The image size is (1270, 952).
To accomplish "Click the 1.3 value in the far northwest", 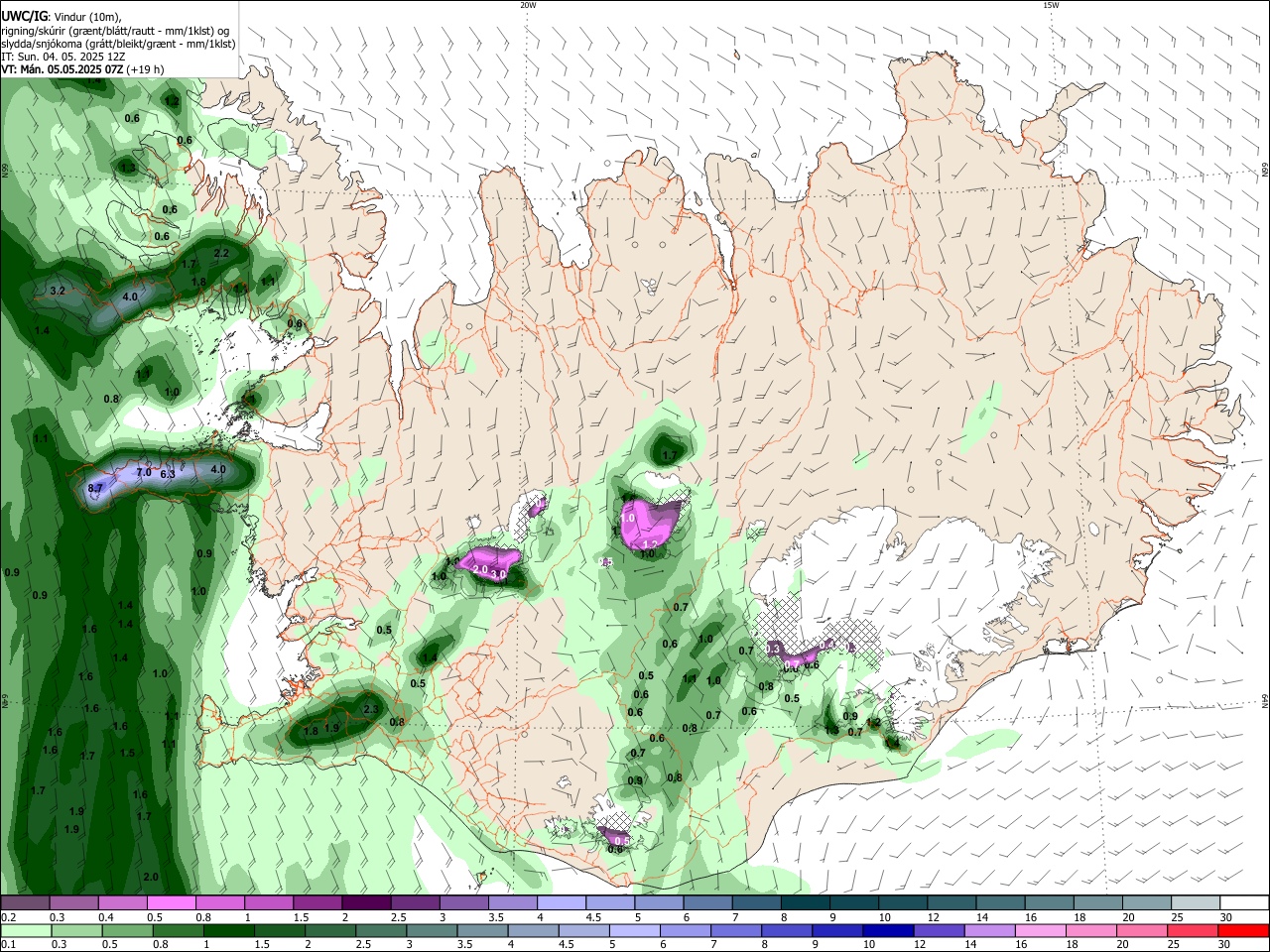I will [127, 169].
